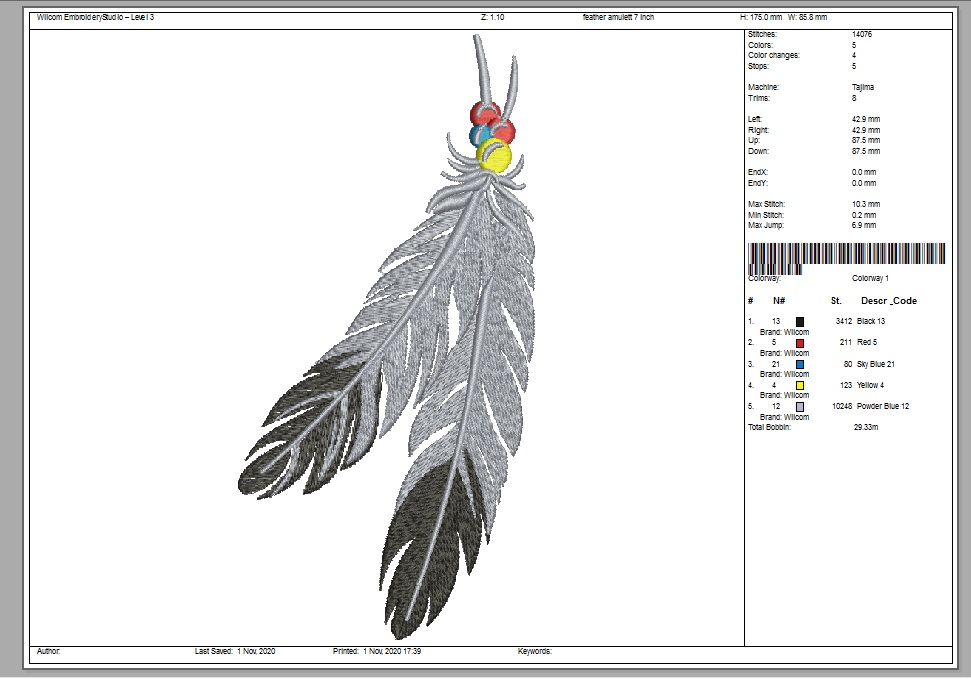
Task: Click the Stitches count value 14076
Action: tap(862, 35)
